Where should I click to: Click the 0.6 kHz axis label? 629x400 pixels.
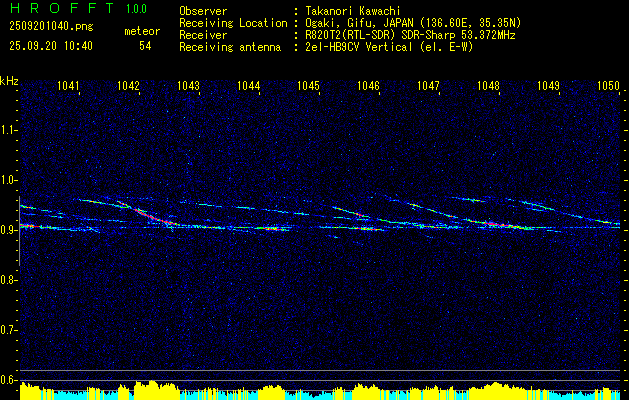pyautogui.click(x=9, y=380)
